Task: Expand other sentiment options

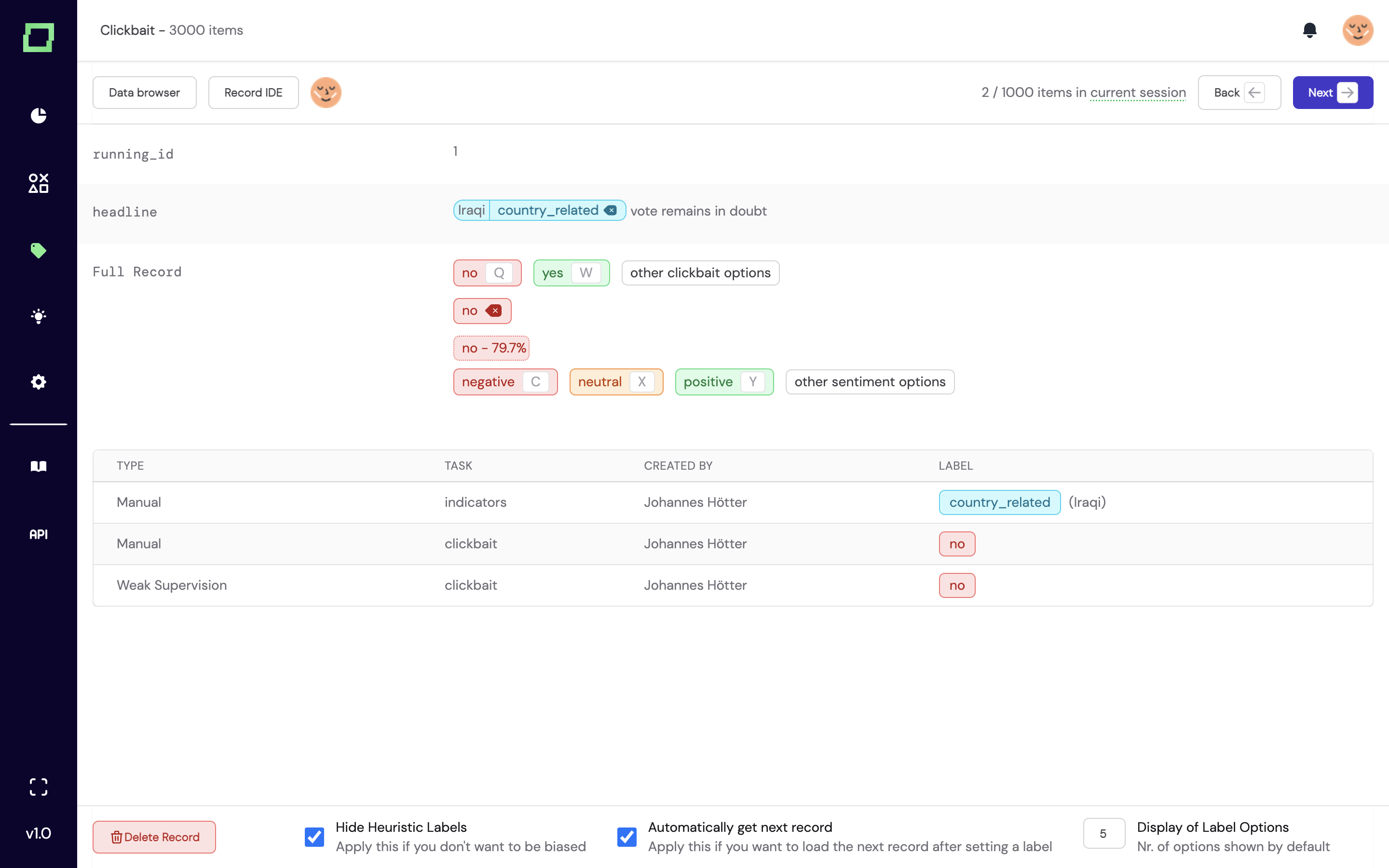Action: pos(869,382)
